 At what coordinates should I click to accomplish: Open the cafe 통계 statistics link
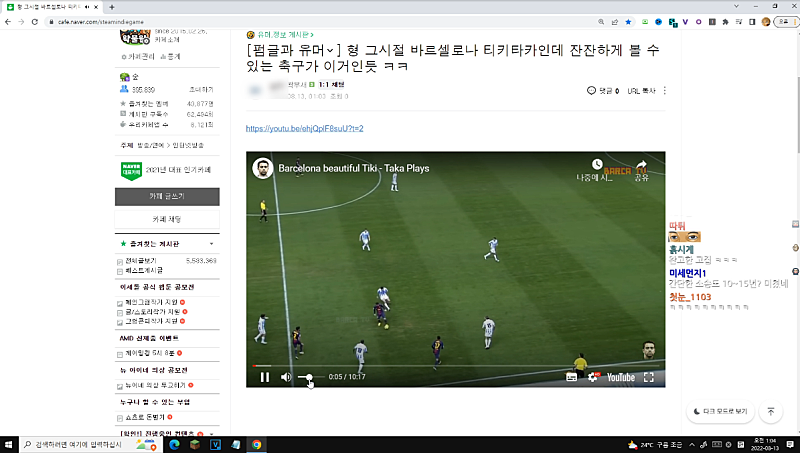pos(173,57)
